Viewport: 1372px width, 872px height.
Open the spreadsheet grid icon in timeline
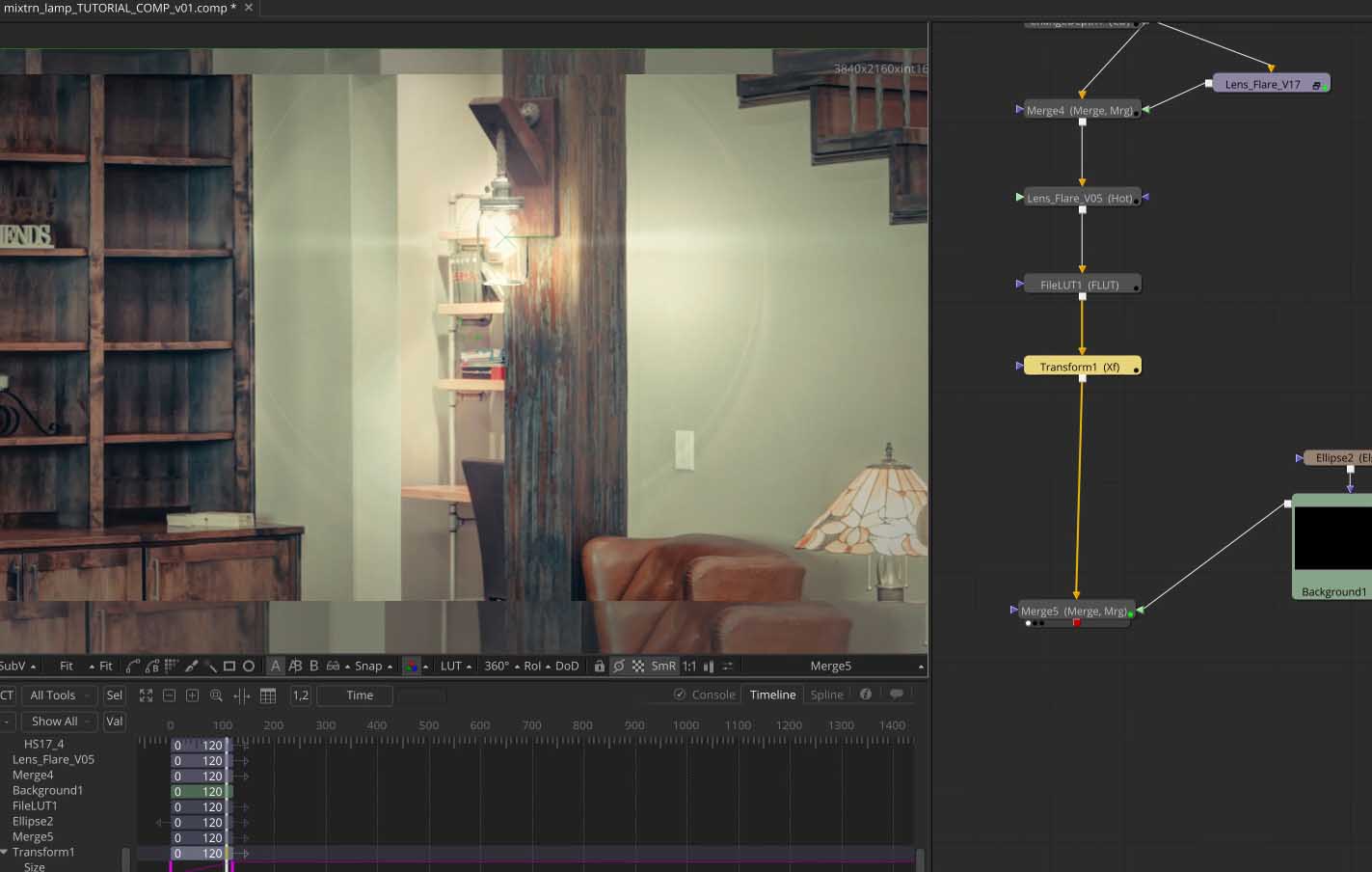(268, 695)
